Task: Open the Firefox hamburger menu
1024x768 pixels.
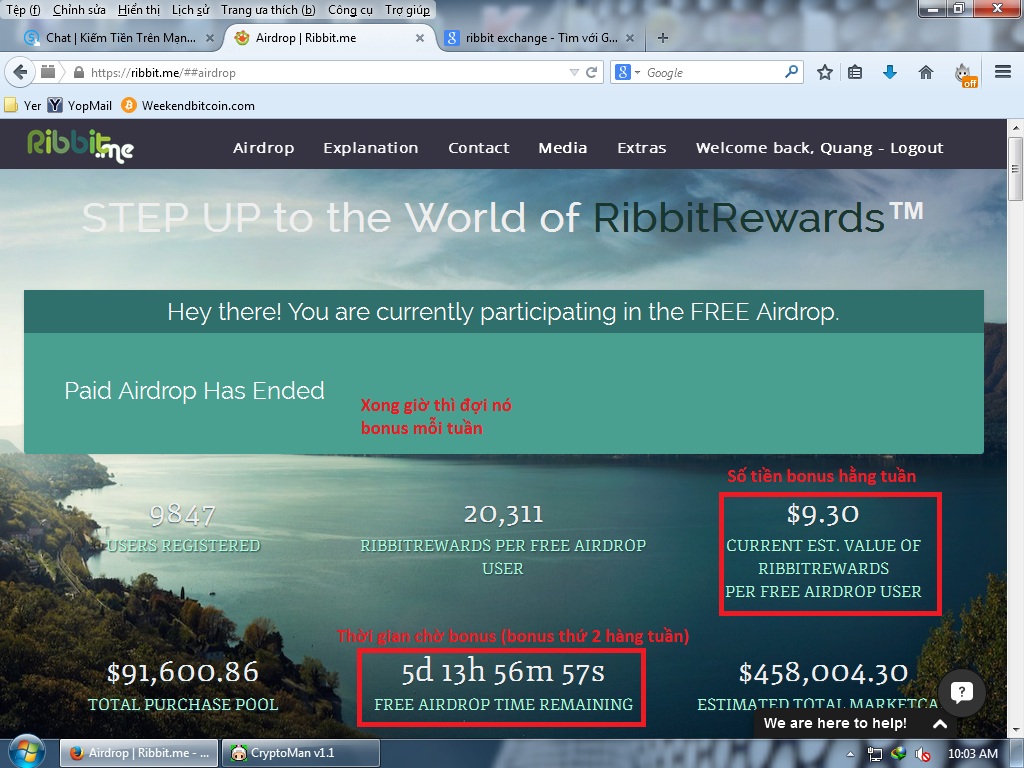Action: pos(1002,72)
